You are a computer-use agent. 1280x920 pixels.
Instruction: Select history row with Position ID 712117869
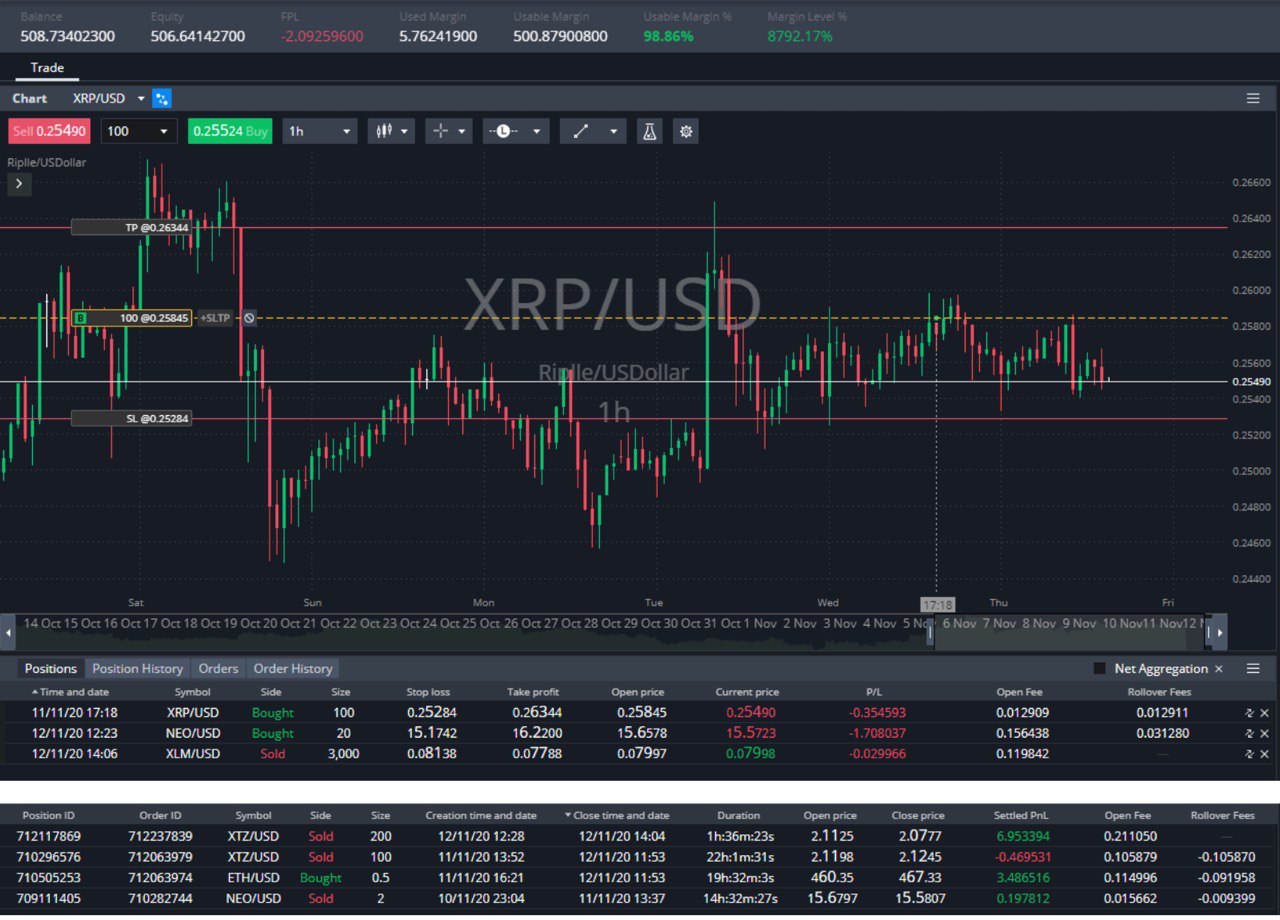(x=640, y=836)
